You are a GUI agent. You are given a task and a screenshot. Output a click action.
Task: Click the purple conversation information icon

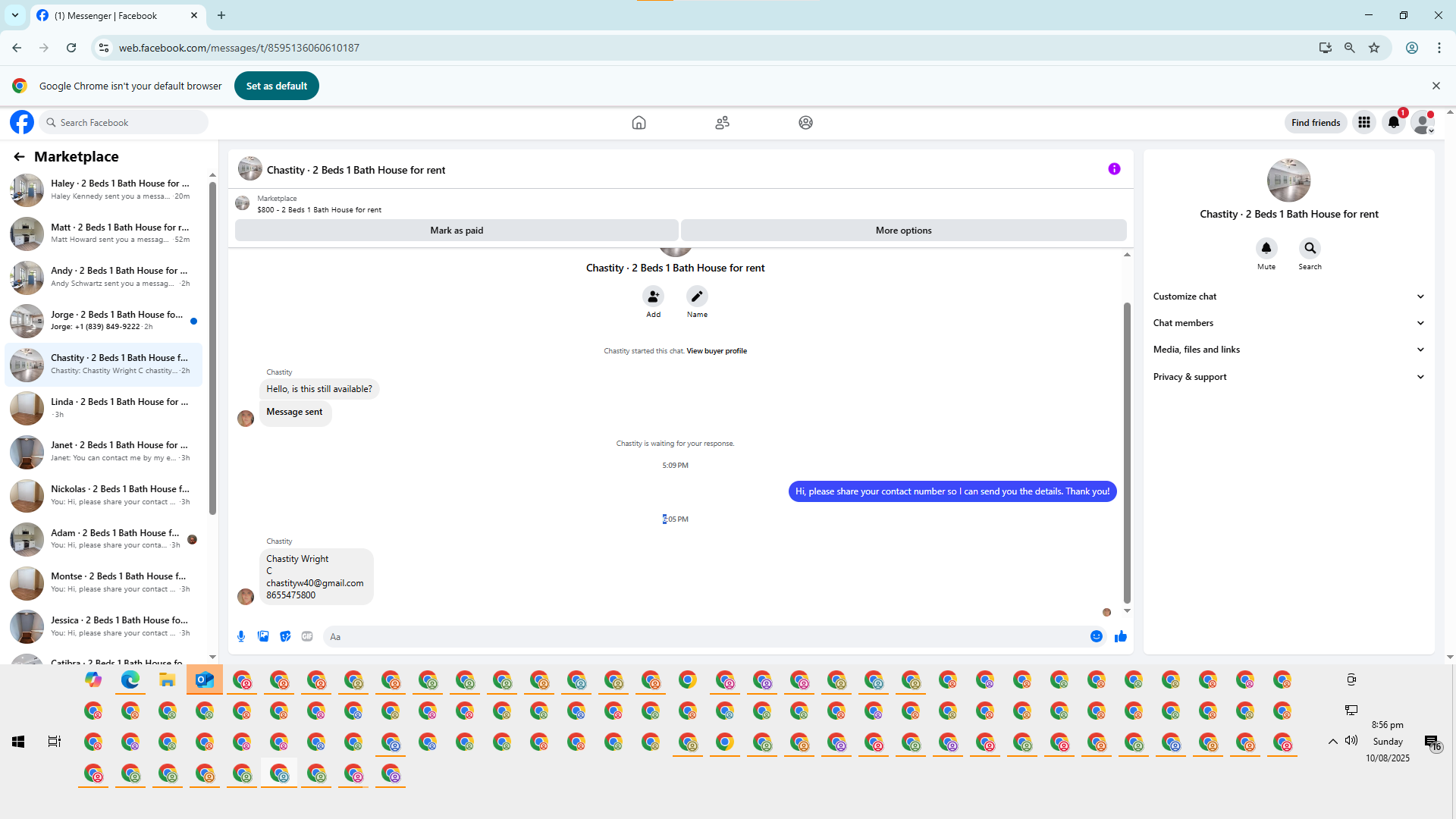(x=1114, y=169)
